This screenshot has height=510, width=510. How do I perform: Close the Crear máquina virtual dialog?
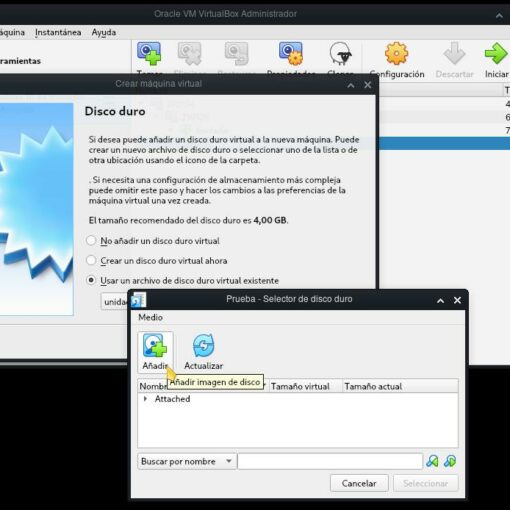367,85
